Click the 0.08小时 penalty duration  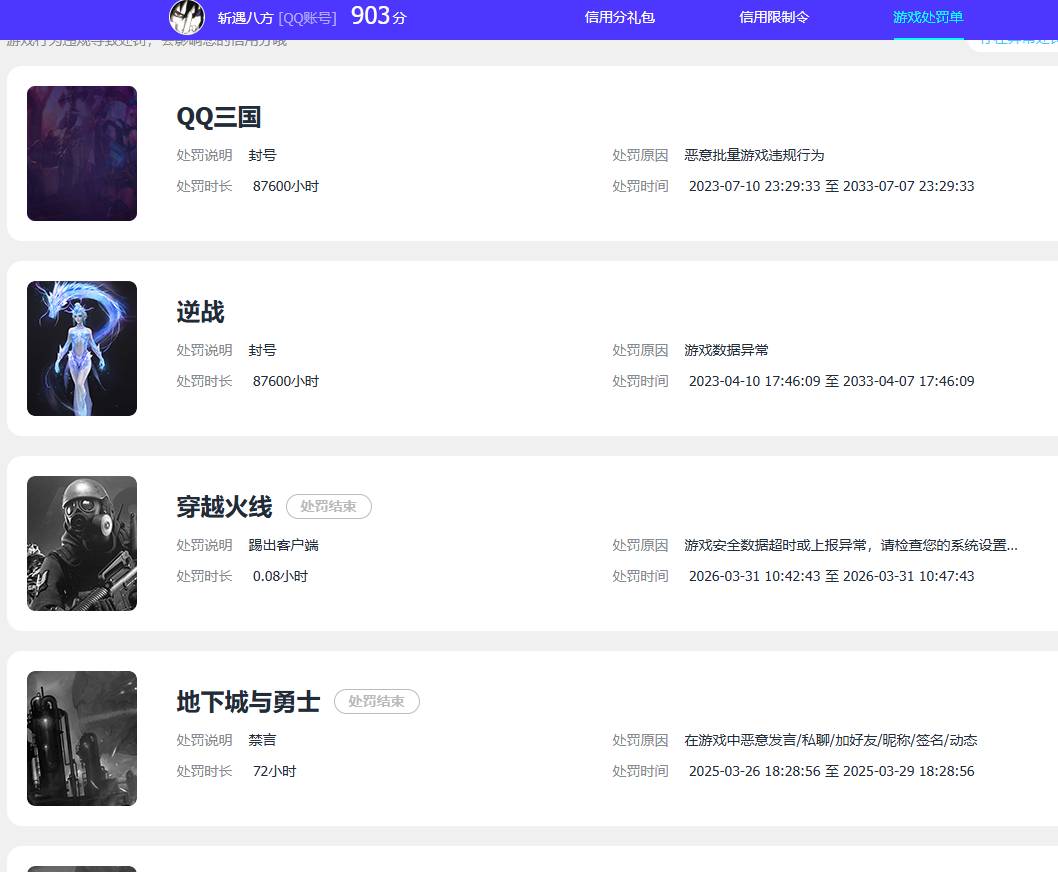coord(280,576)
